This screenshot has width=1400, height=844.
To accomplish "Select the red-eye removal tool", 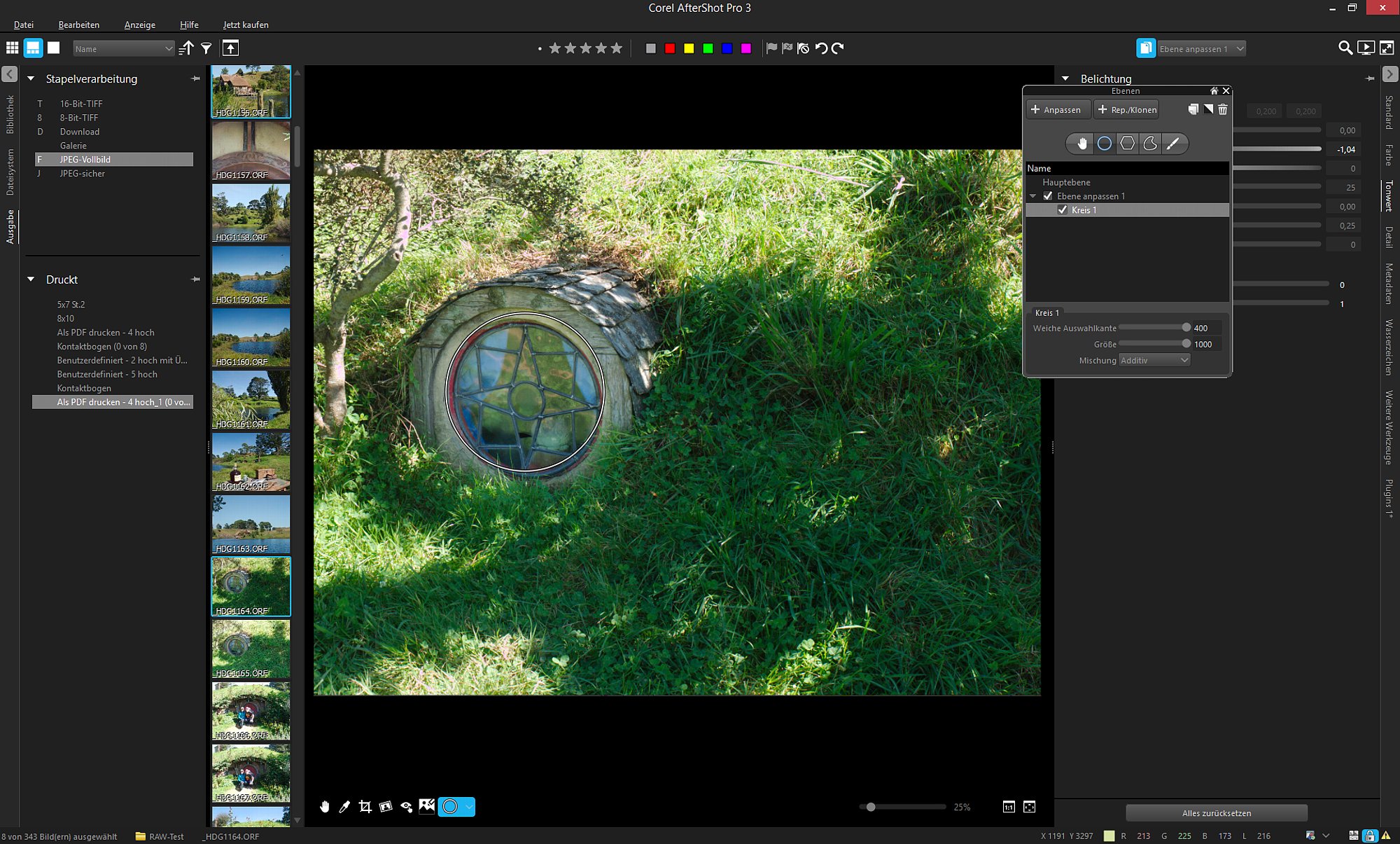I will coord(406,807).
